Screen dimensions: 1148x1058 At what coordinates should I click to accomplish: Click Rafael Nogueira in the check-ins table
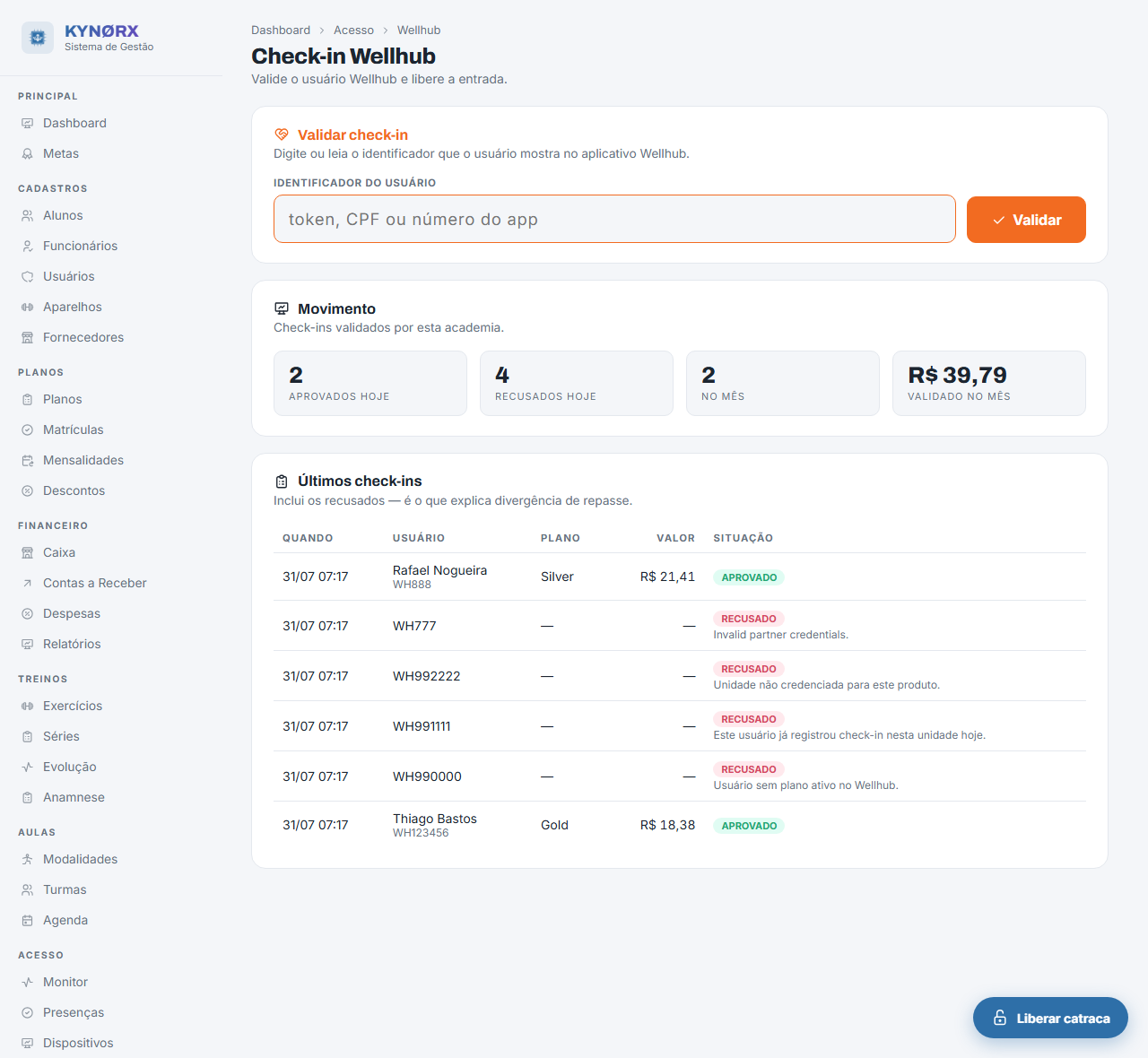click(439, 570)
